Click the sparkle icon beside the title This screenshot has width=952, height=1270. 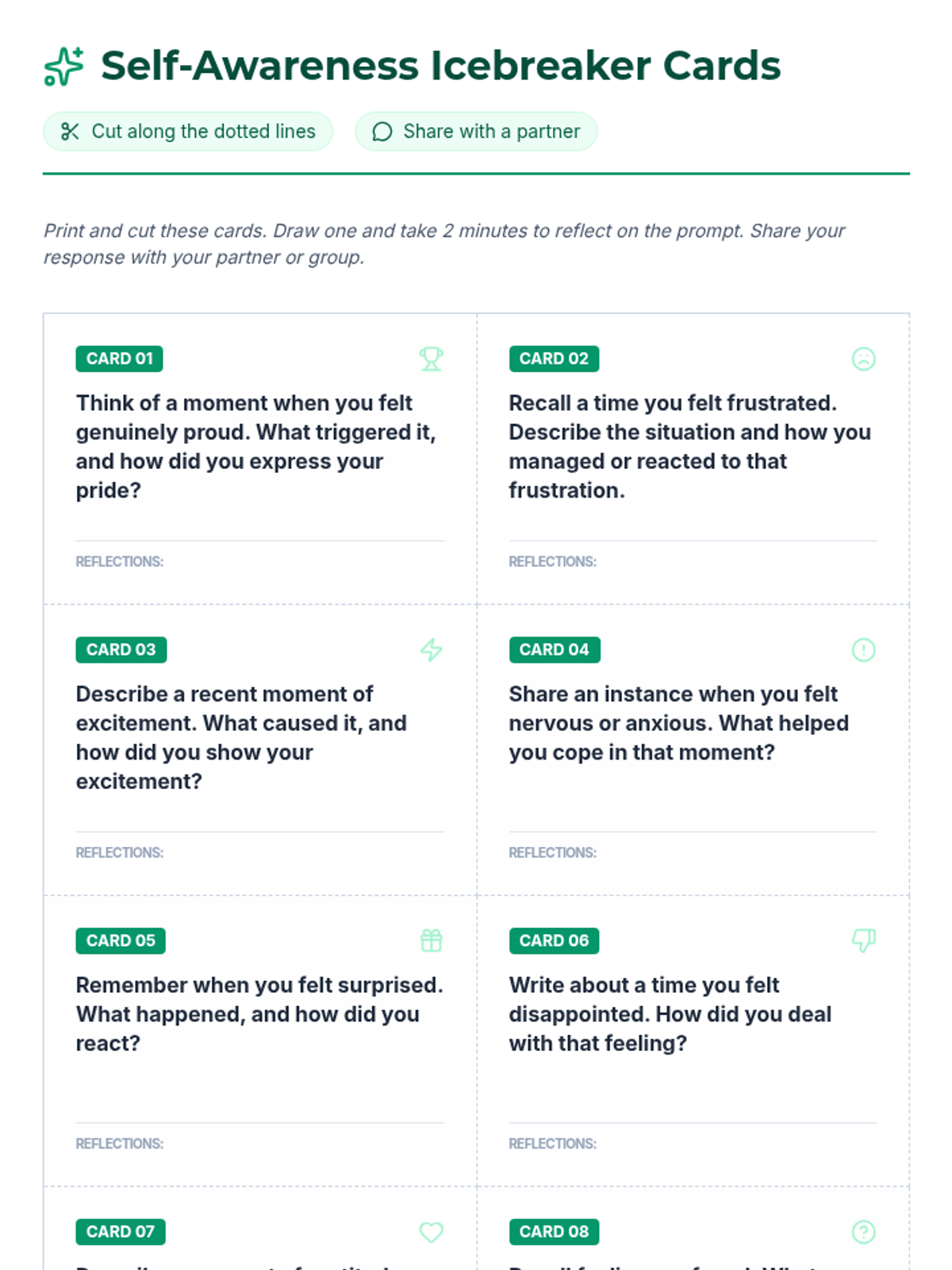tap(63, 66)
